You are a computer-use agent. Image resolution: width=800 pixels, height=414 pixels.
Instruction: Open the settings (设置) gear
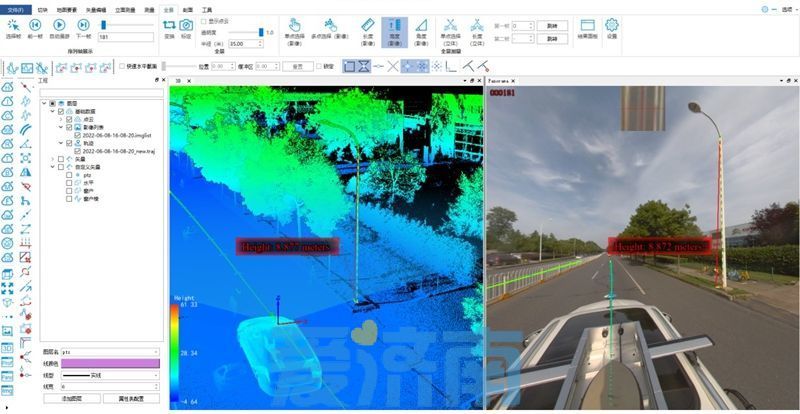point(611,28)
